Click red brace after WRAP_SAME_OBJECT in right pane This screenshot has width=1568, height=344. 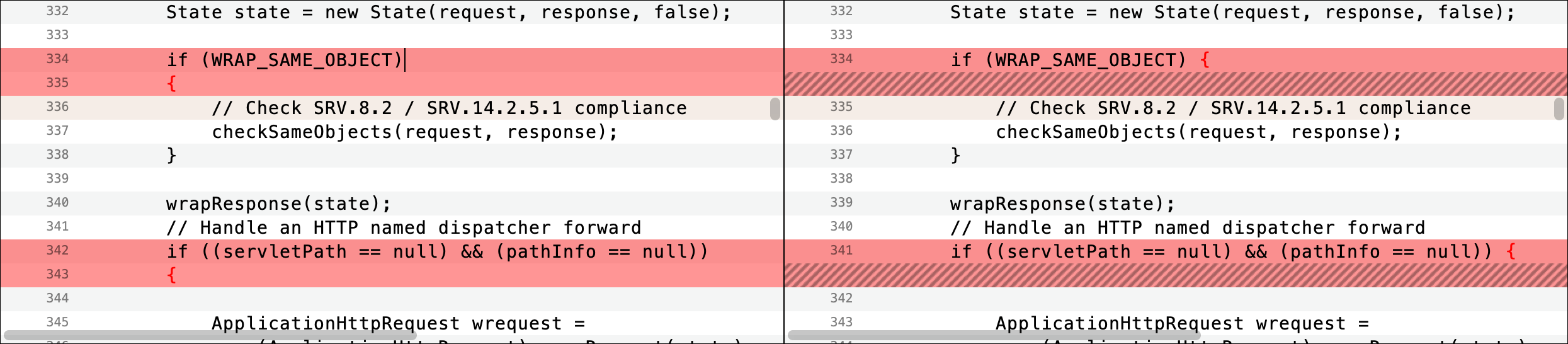click(1205, 60)
